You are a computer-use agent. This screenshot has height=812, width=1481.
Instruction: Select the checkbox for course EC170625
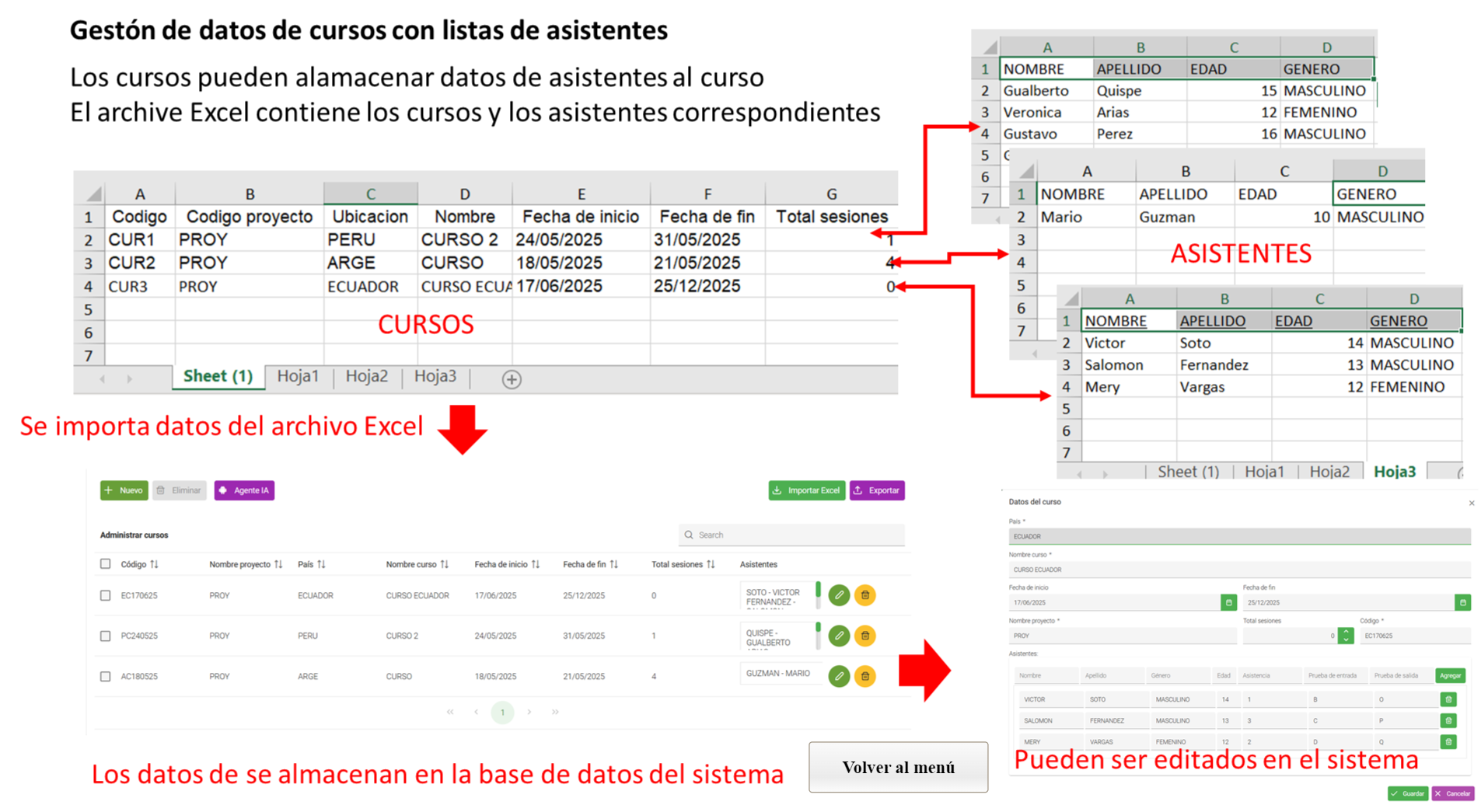click(105, 595)
